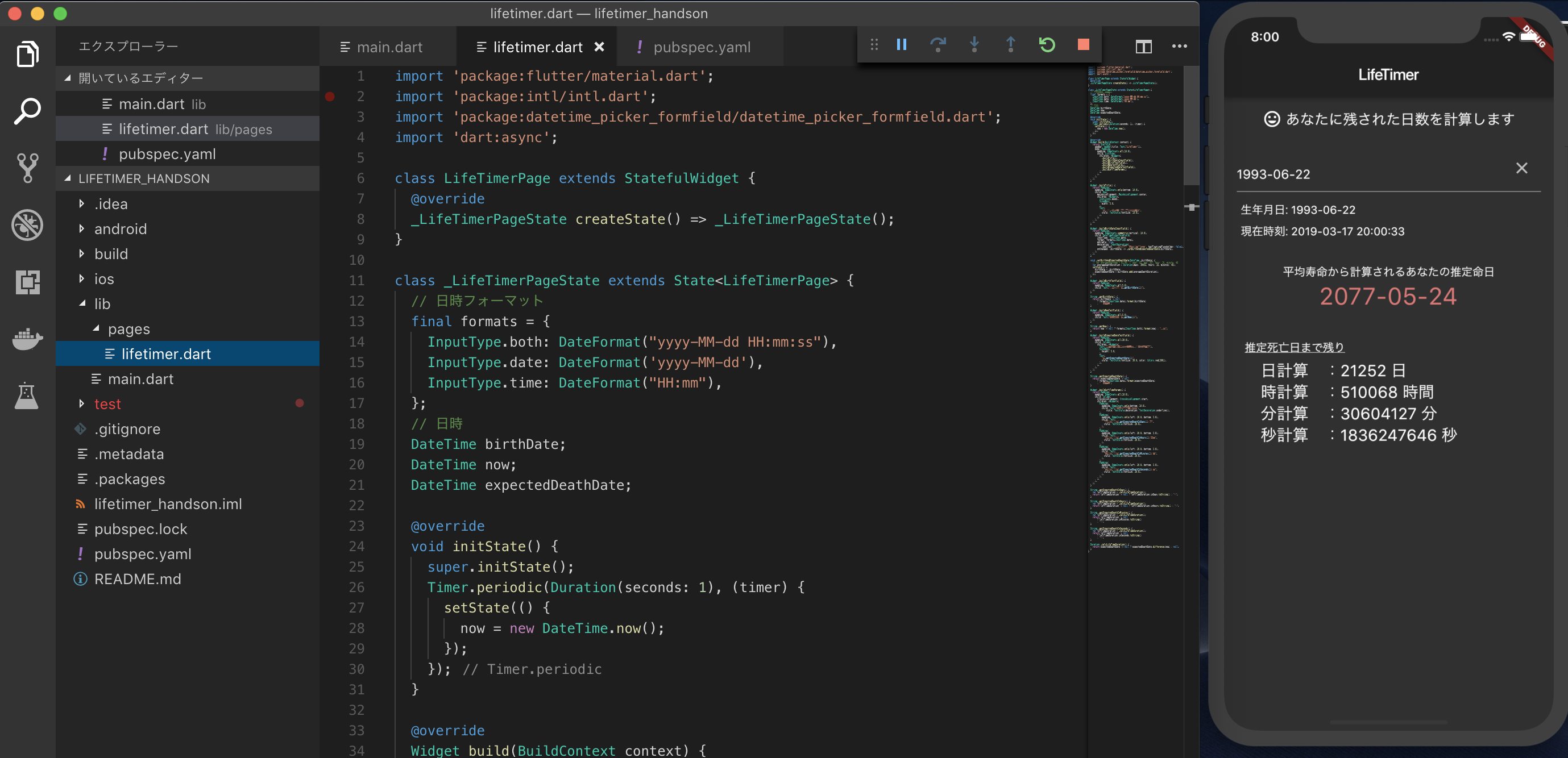Screen dimensions: 1568x758
Task: Click Step Over in the debug toolbar
Action: (938, 45)
